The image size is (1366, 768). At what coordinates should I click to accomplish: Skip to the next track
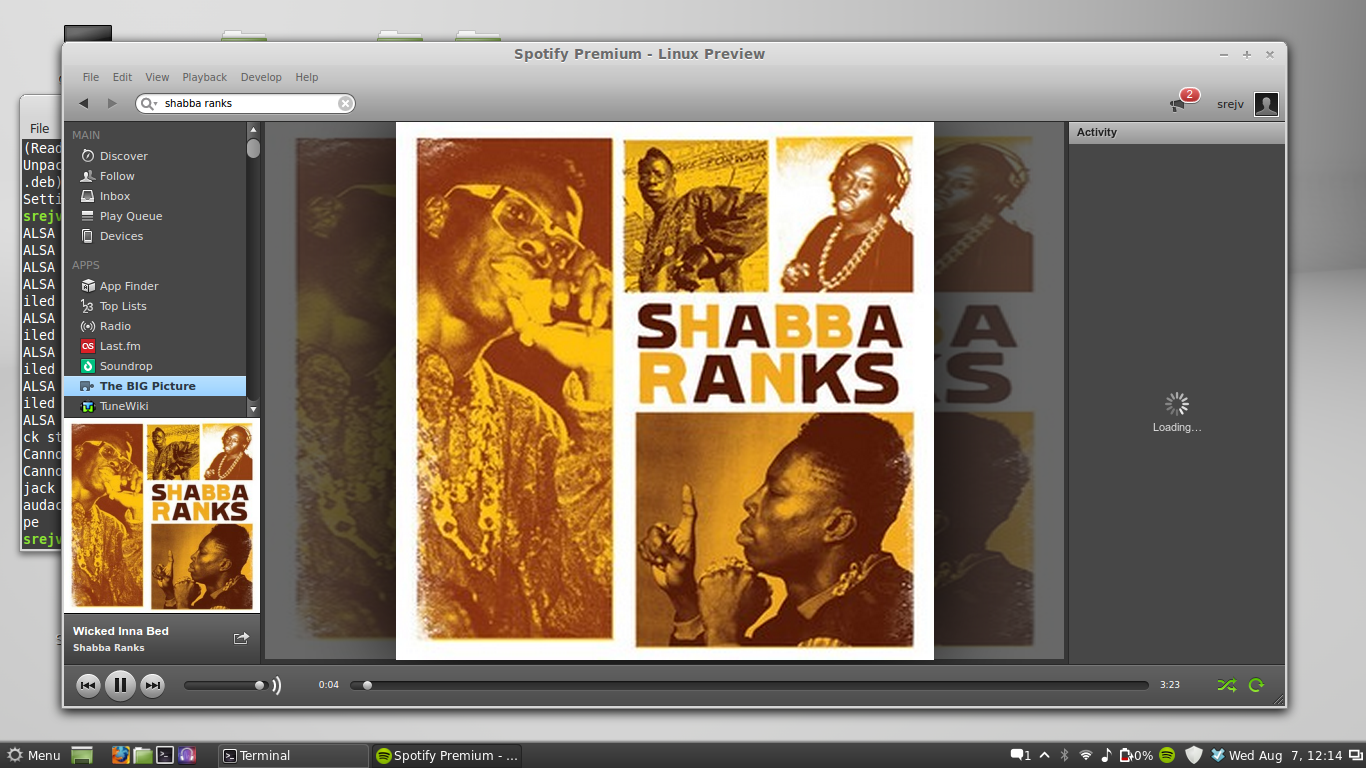pos(152,685)
